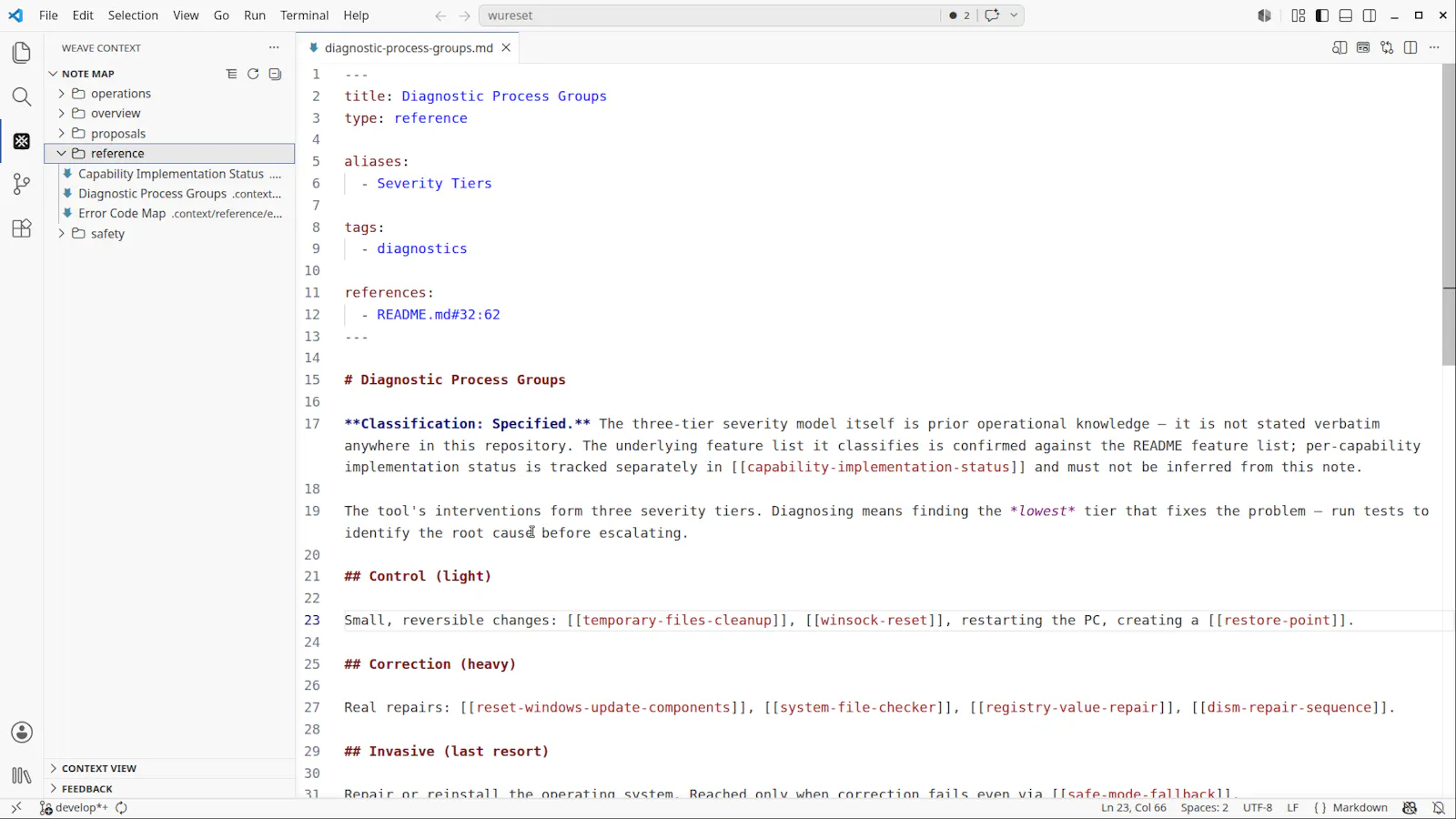Open the Selection menu
The width and height of the screenshot is (1456, 819).
point(133,15)
